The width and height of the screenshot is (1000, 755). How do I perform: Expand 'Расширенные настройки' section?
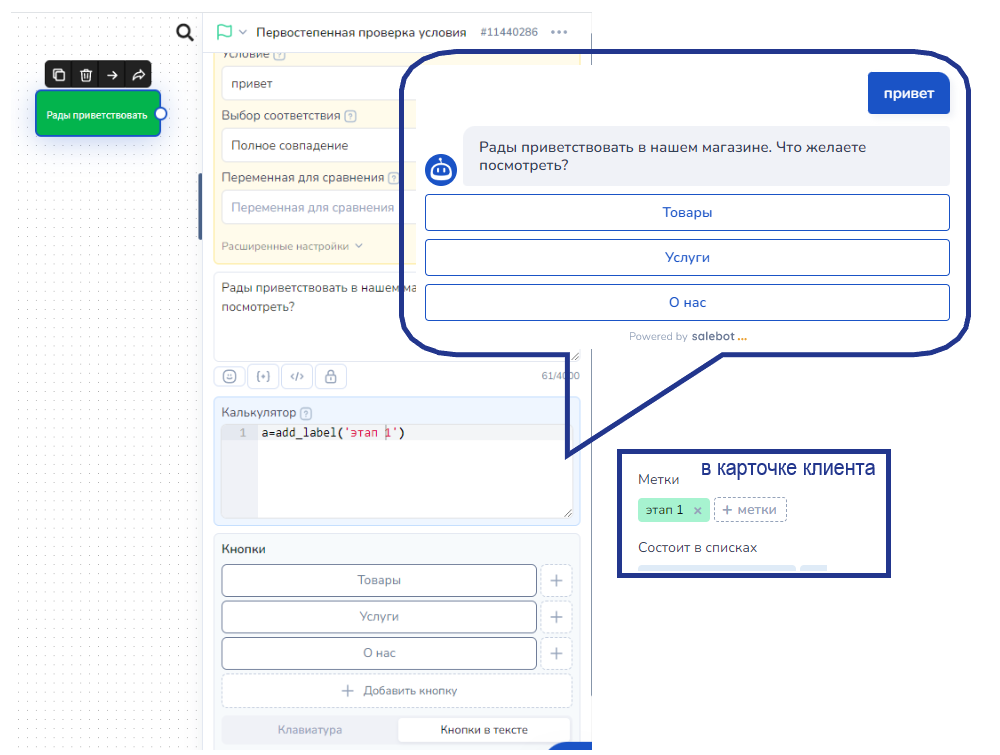click(x=292, y=246)
